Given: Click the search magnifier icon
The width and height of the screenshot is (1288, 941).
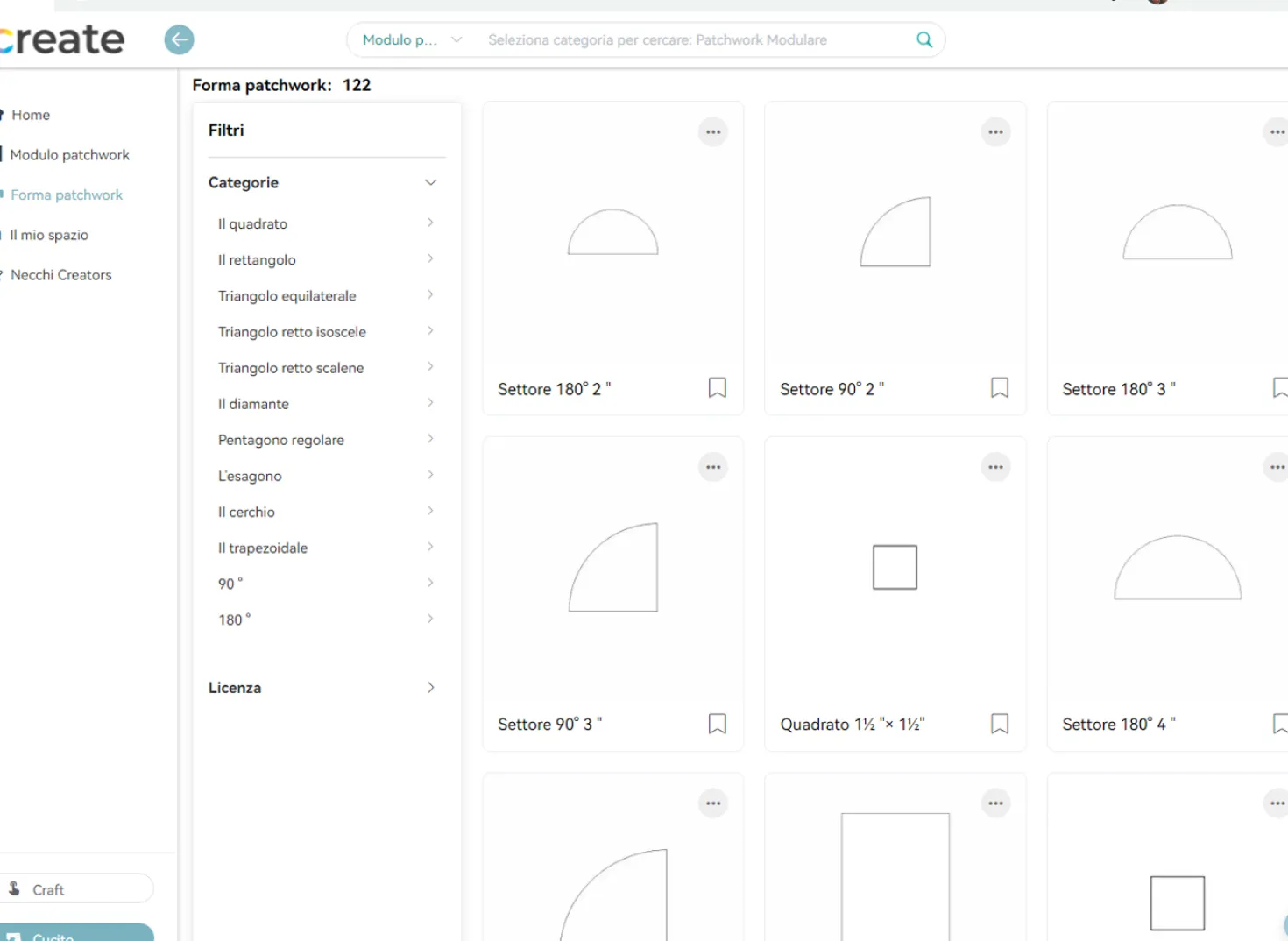Looking at the screenshot, I should 924,39.
